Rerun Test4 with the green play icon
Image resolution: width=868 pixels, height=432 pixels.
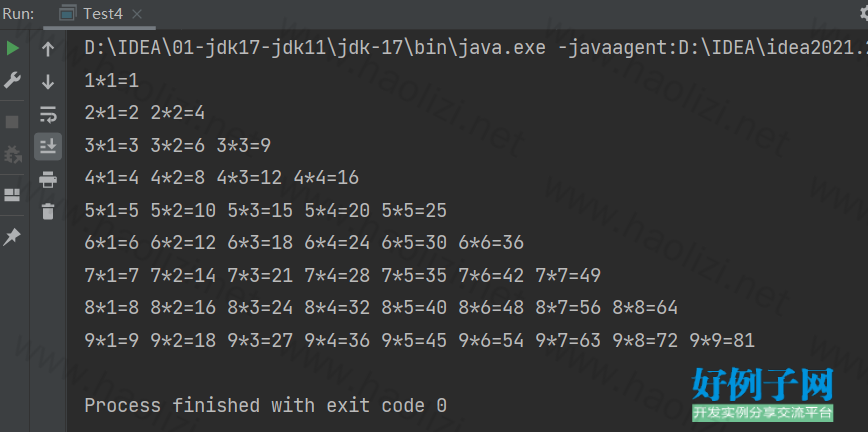click(13, 48)
